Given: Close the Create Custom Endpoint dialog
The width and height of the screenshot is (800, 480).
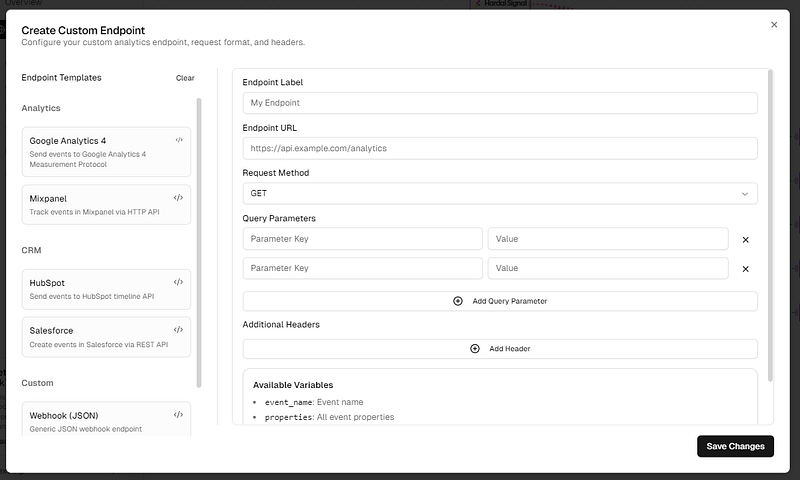Looking at the screenshot, I should 774,24.
